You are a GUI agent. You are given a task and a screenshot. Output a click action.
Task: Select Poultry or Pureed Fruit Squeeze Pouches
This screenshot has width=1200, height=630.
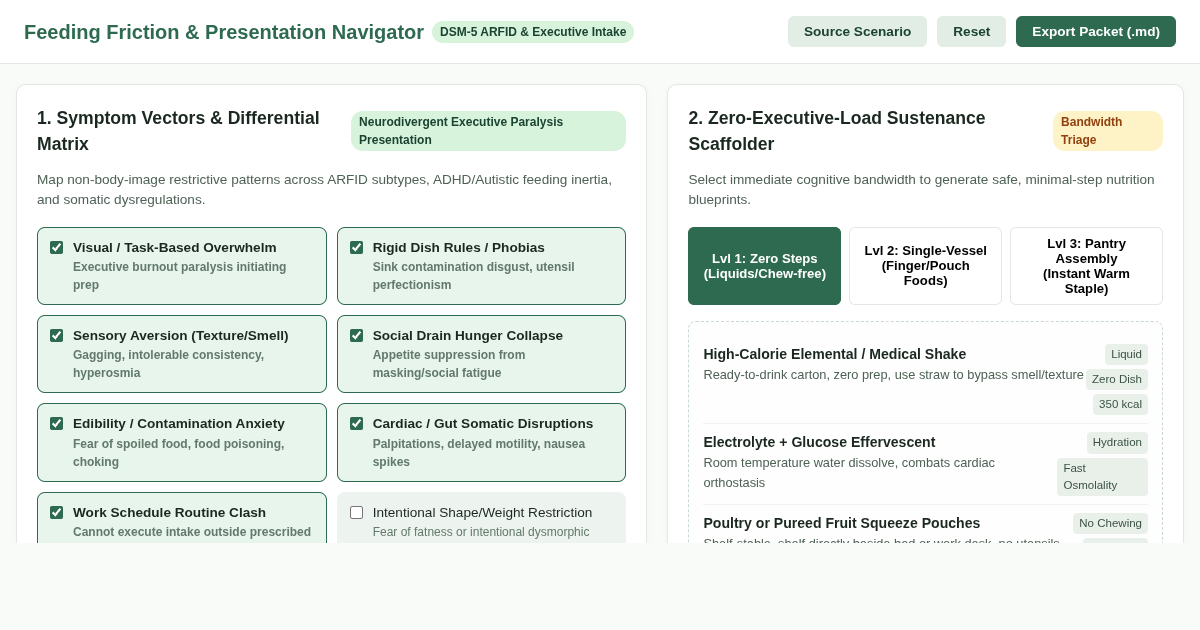point(842,523)
